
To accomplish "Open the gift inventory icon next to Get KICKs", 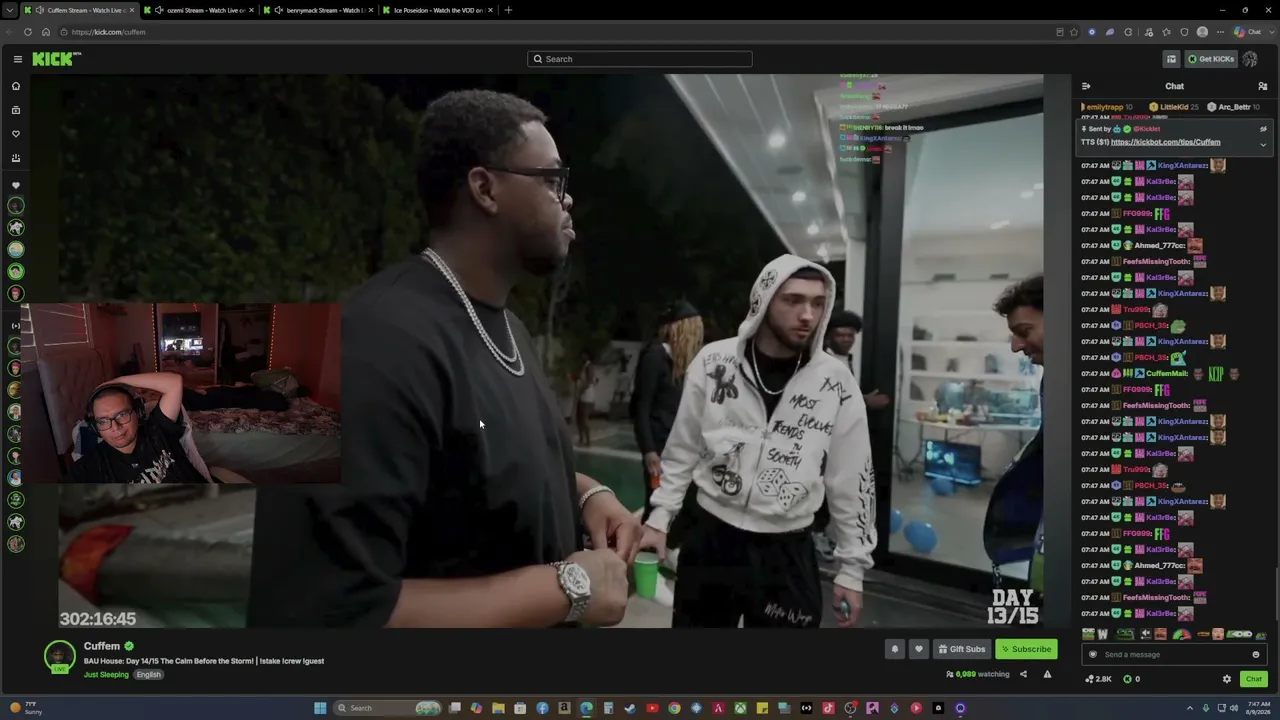I will tap(1171, 59).
